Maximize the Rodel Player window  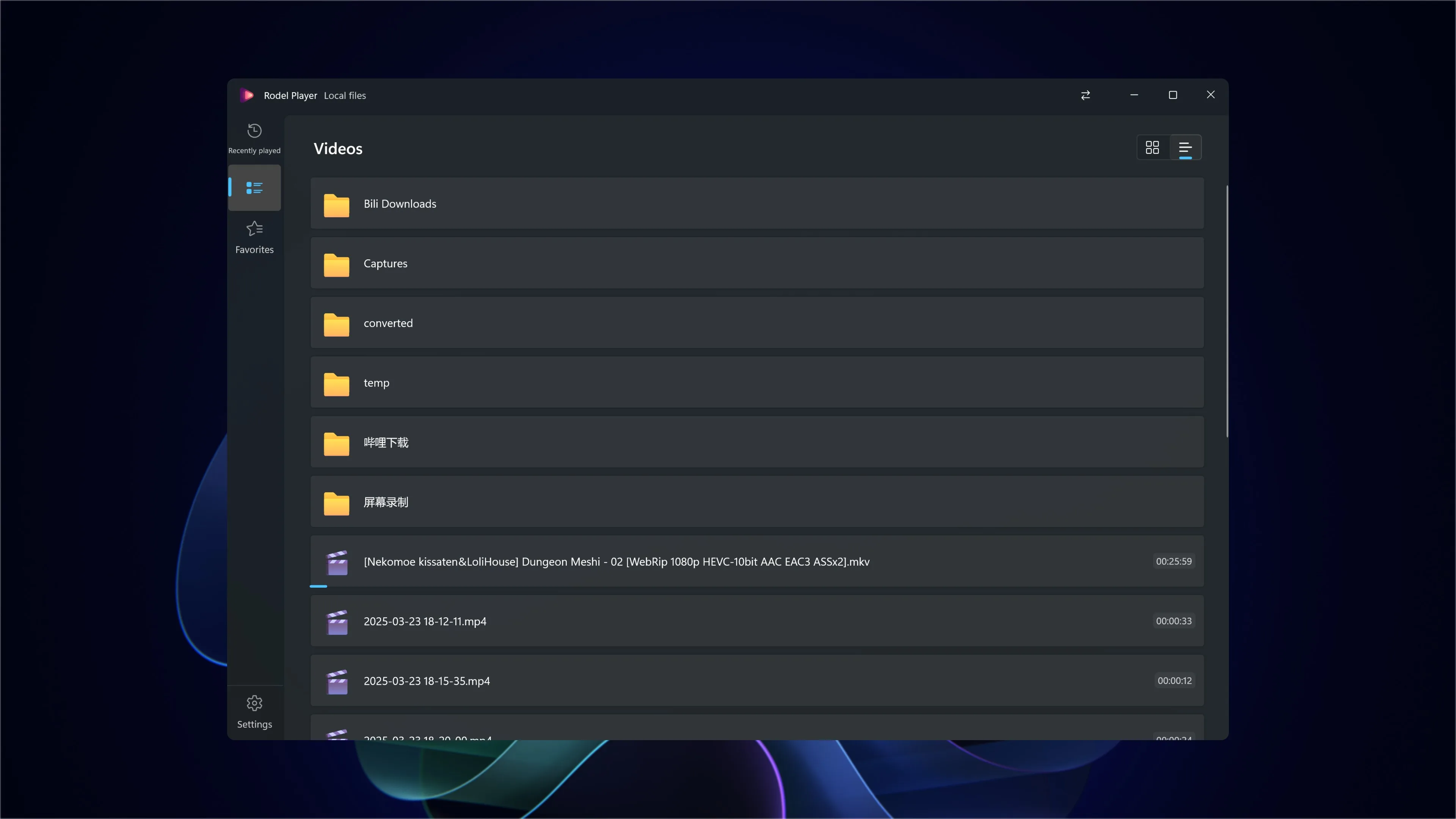pos(1173,95)
